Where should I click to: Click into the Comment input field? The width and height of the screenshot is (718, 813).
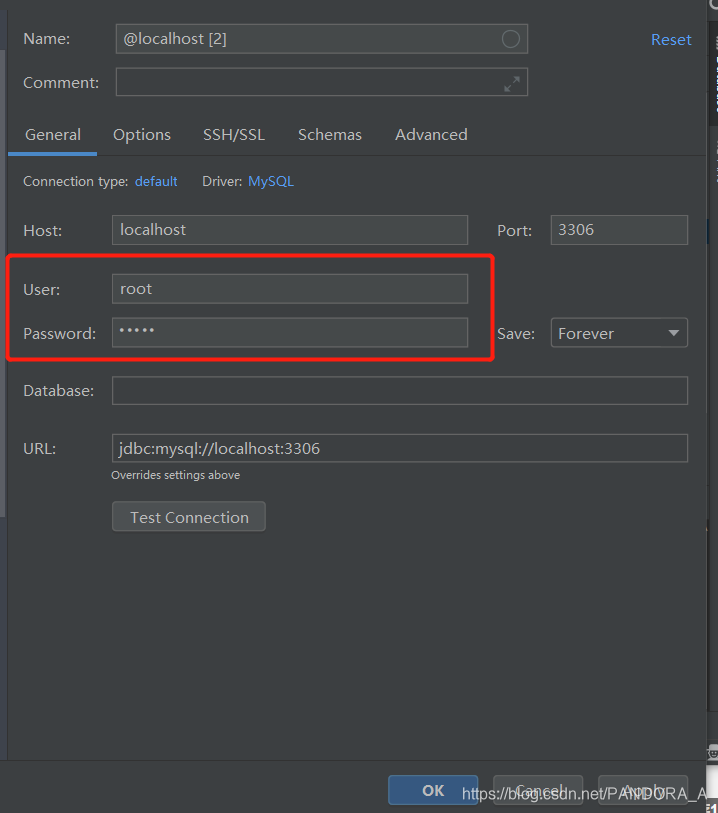[x=321, y=82]
